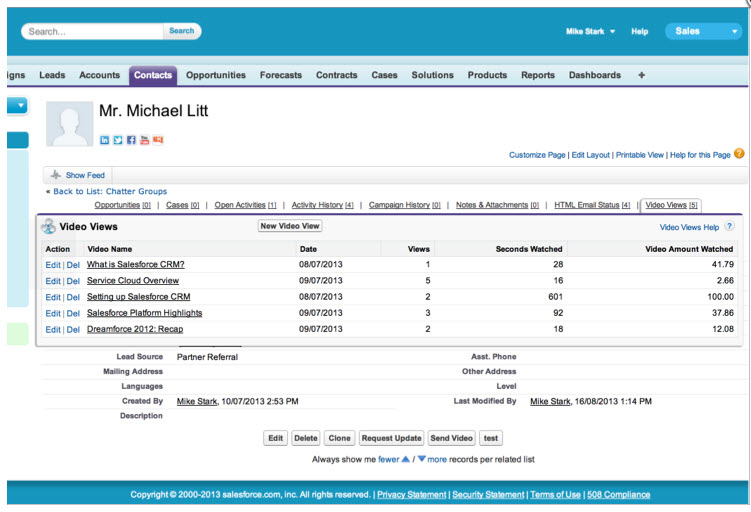The height and width of the screenshot is (512, 751).
Task: Click the plus icon for all tabs
Action: click(x=641, y=75)
